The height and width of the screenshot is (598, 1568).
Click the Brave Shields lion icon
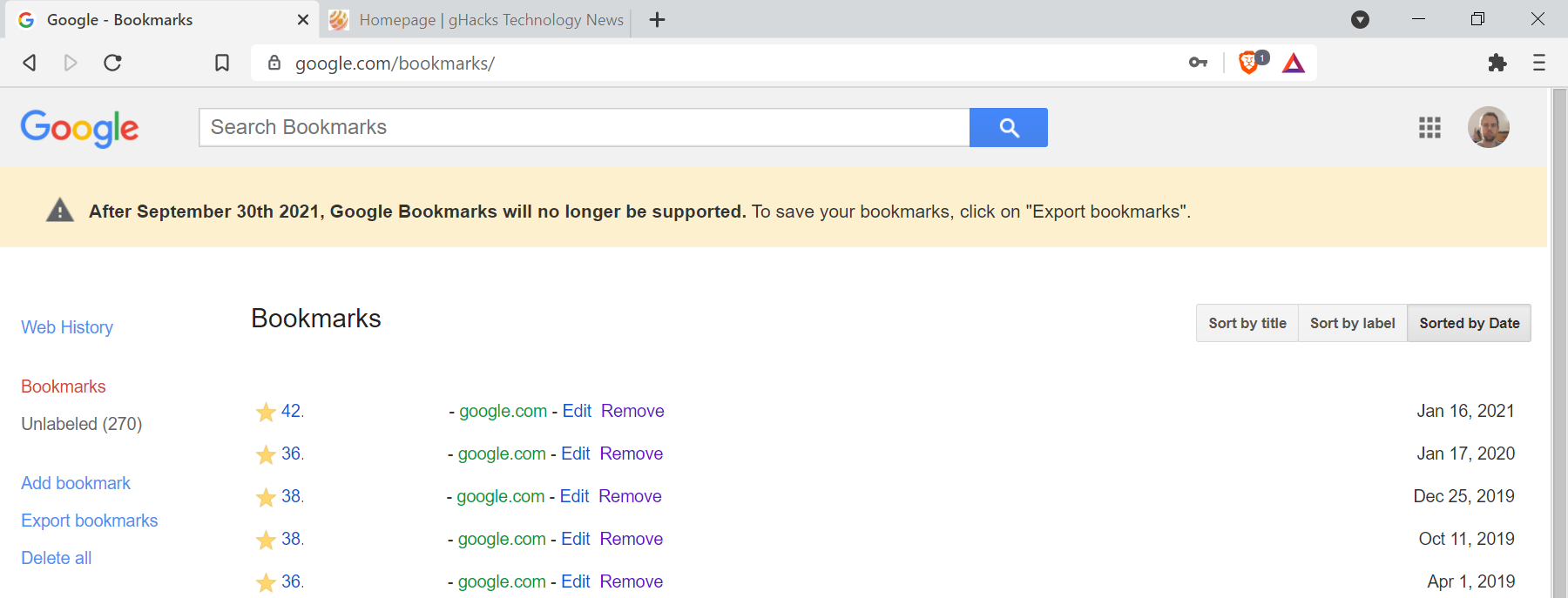pyautogui.click(x=1249, y=63)
